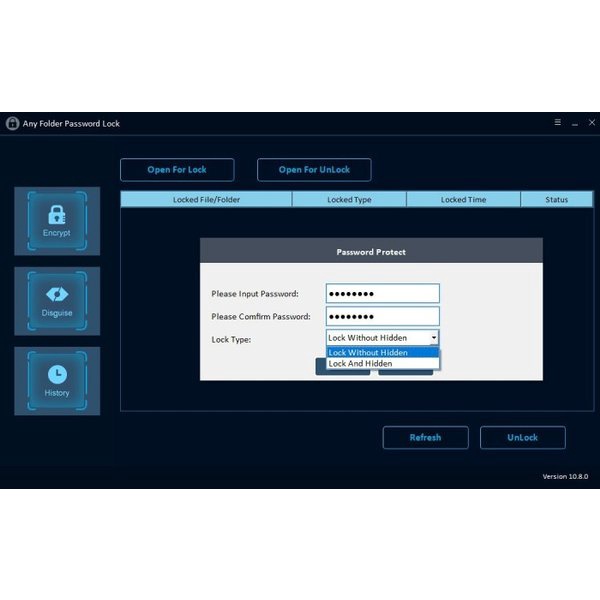Minimize the Any Folder Password Lock window
Viewport: 600px width, 600px height.
coord(575,123)
